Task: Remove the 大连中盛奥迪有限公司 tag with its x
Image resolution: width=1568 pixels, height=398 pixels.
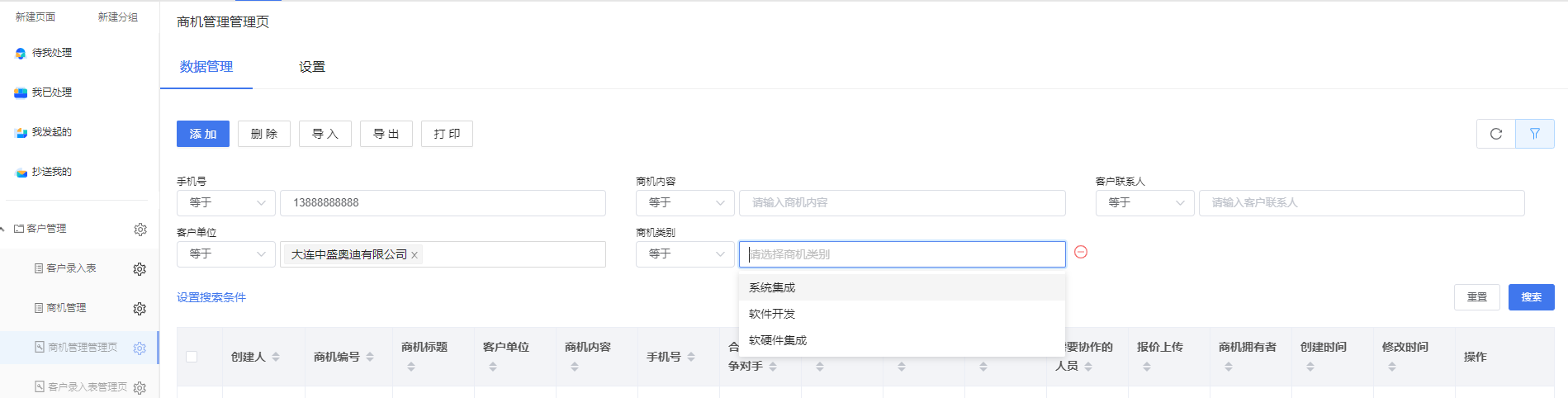Action: [x=415, y=255]
